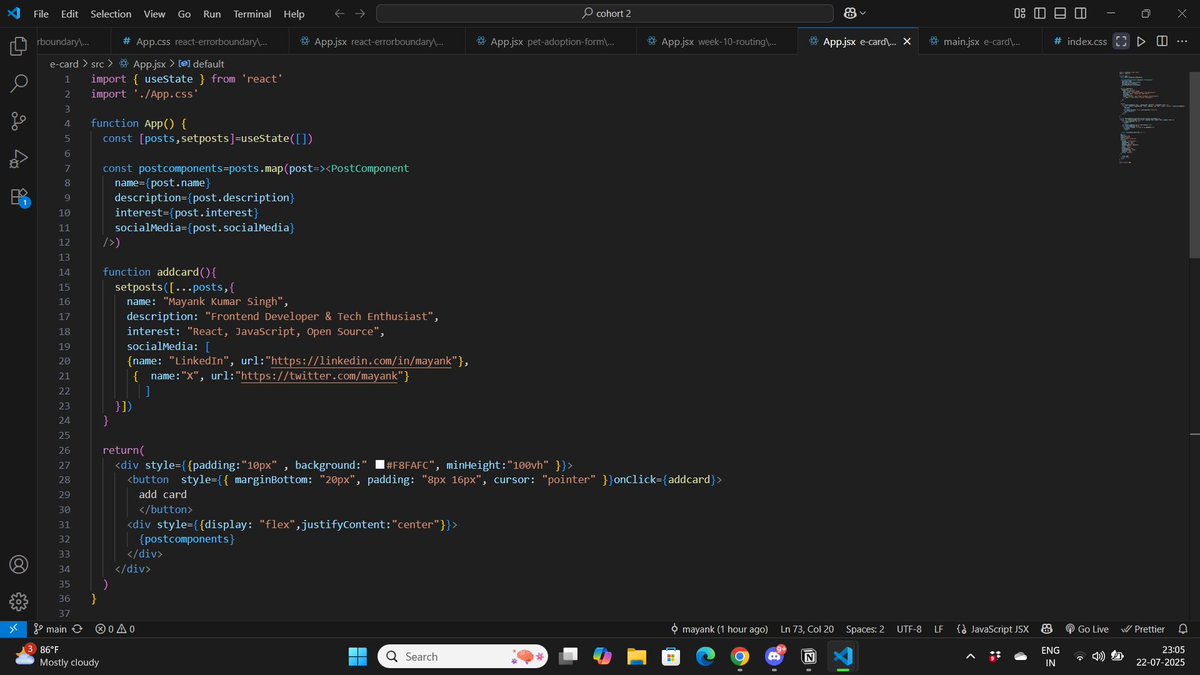Click the remote window icon in status bar
This screenshot has width=1200, height=675.
click(x=12, y=629)
